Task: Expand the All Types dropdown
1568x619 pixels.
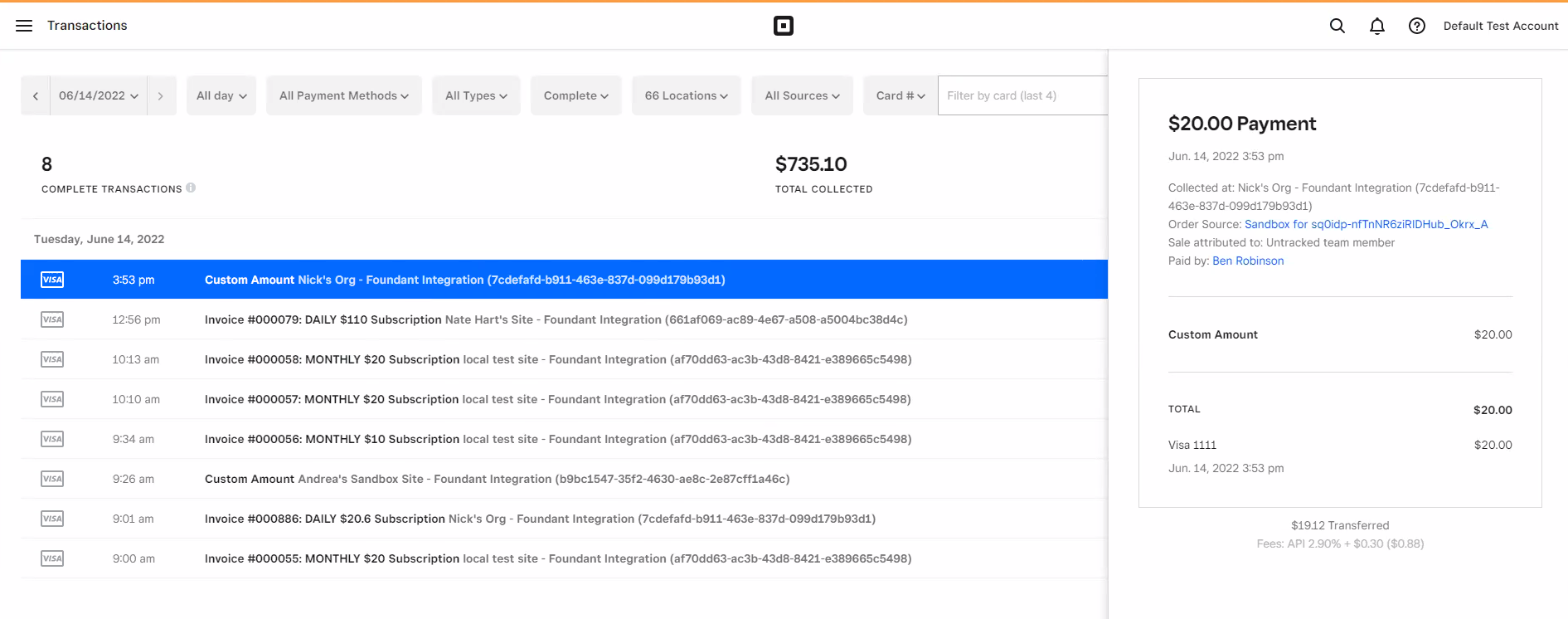Action: (x=476, y=95)
